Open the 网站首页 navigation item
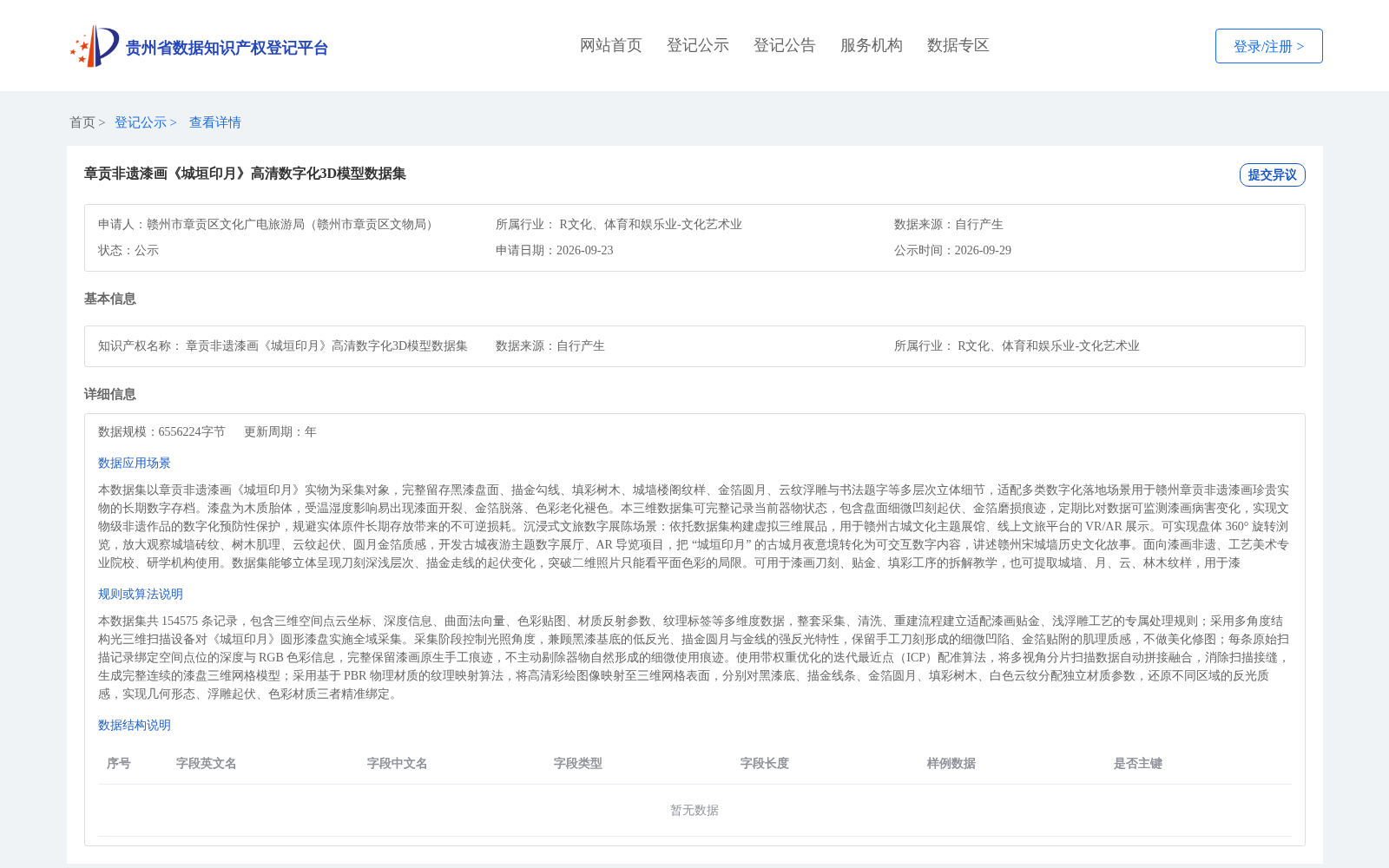1389x868 pixels. (611, 45)
